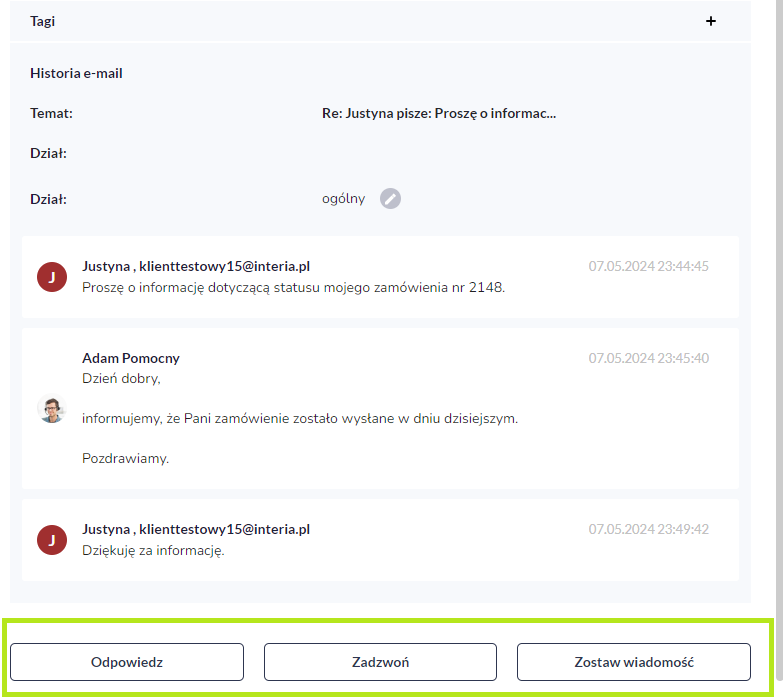Click the Zostaw wiadomość button
Screen dimensions: 783x700
pos(634,662)
